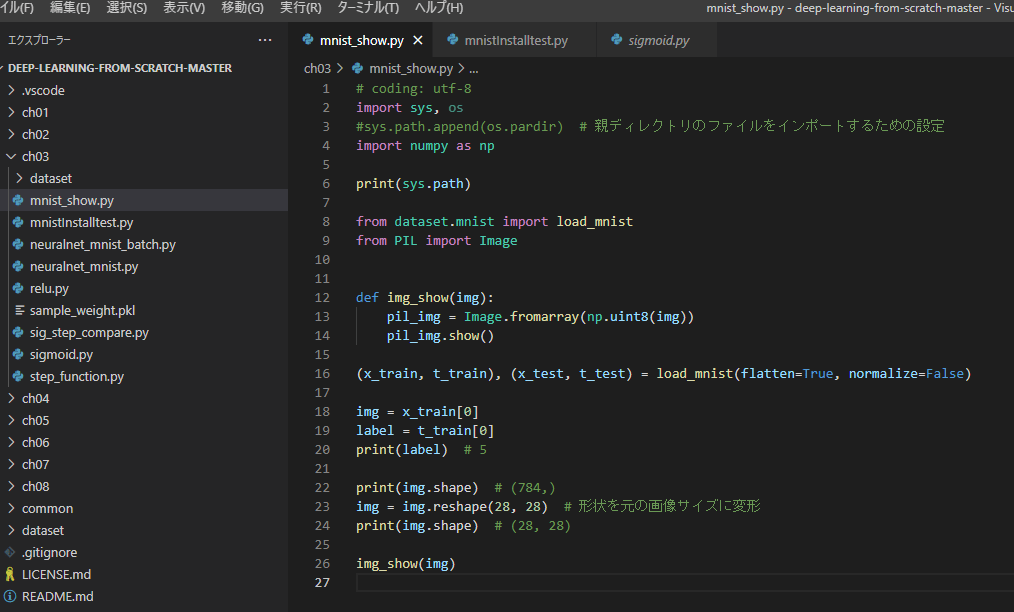Open mnistInstalltest.py from the explorer
This screenshot has width=1014, height=612.
[81, 223]
